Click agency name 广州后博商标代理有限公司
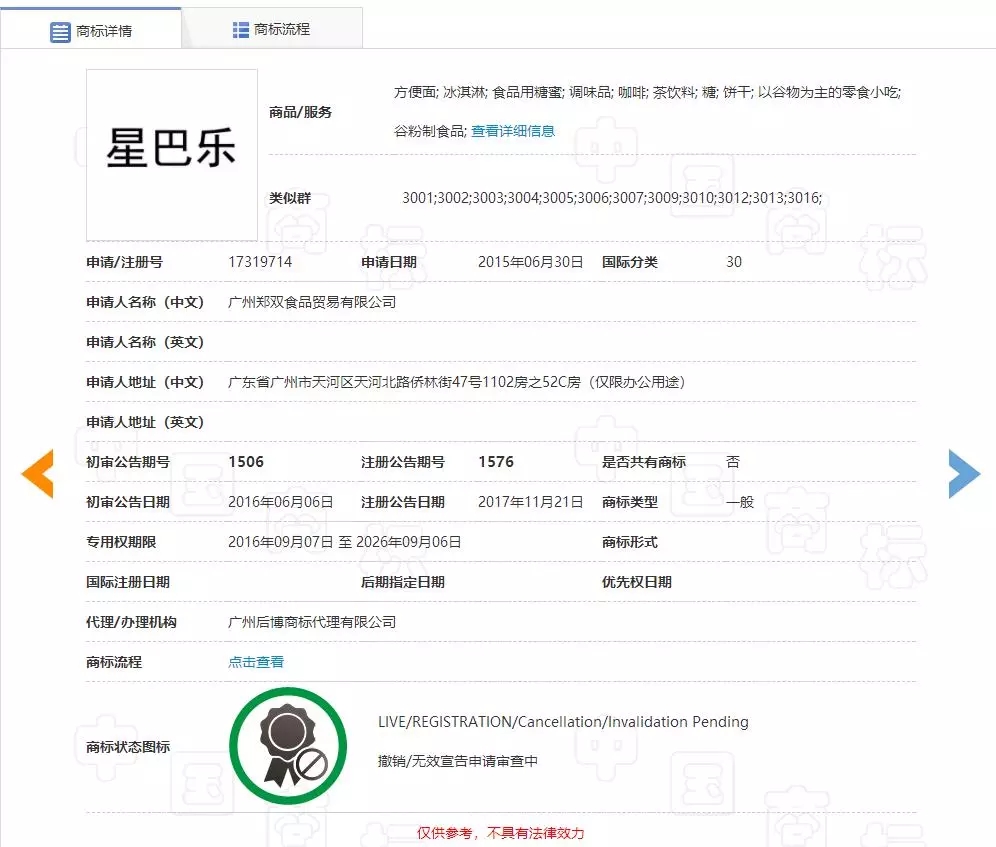The height and width of the screenshot is (847, 996). click(312, 622)
